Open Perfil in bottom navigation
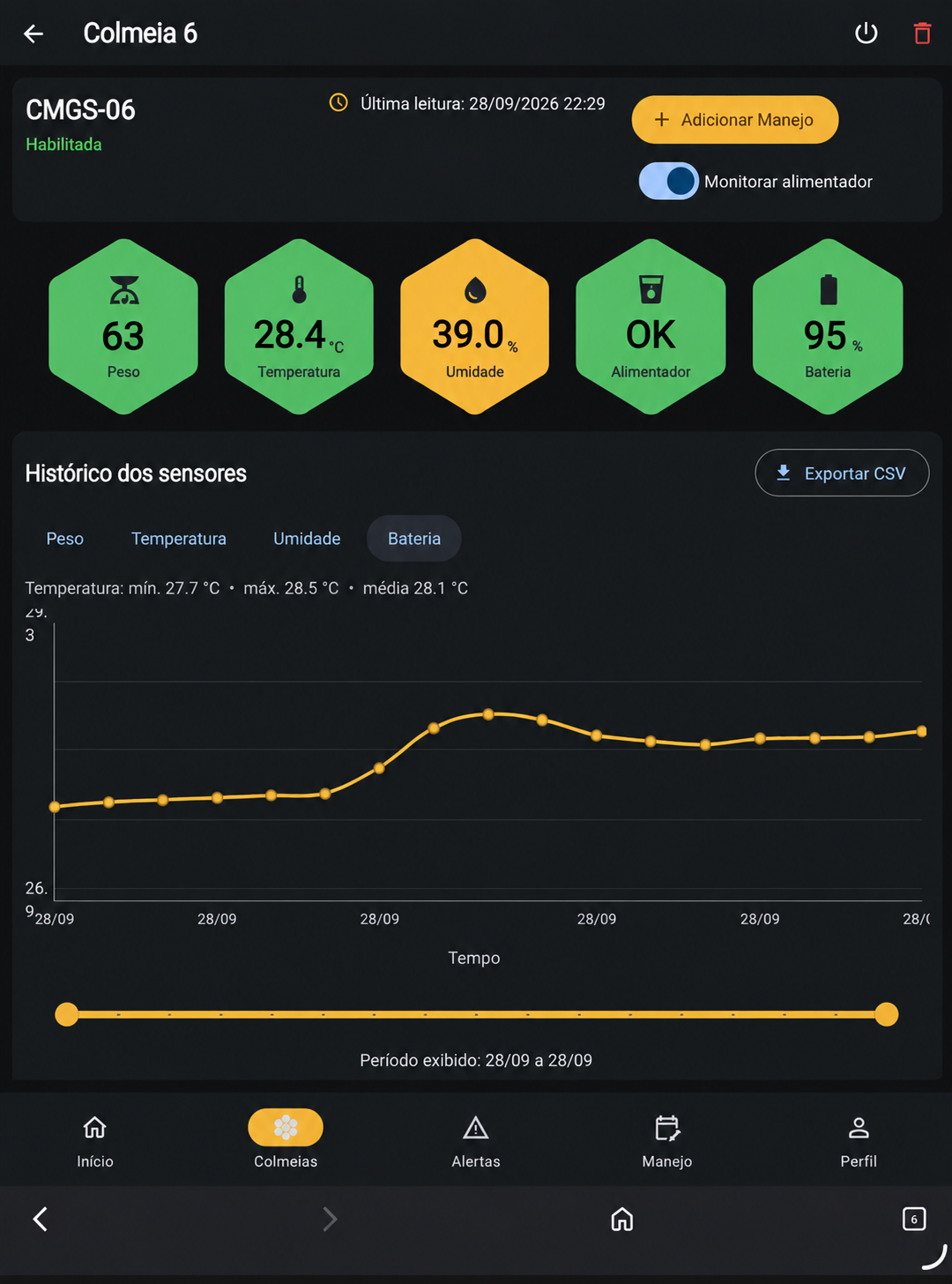952x1284 pixels. pyautogui.click(x=859, y=1139)
